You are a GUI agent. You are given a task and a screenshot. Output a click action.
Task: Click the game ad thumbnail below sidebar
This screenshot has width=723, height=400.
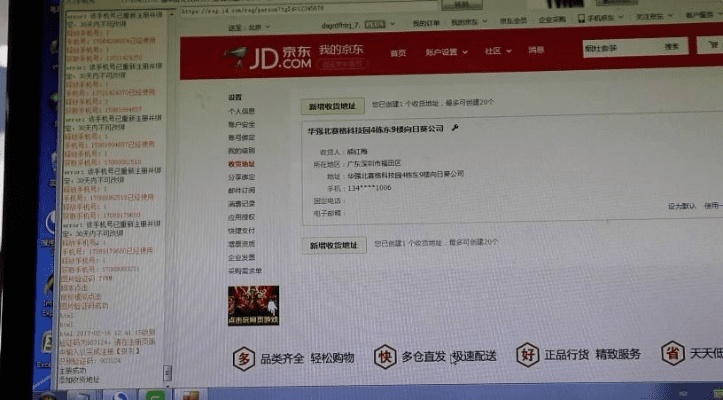click(253, 305)
